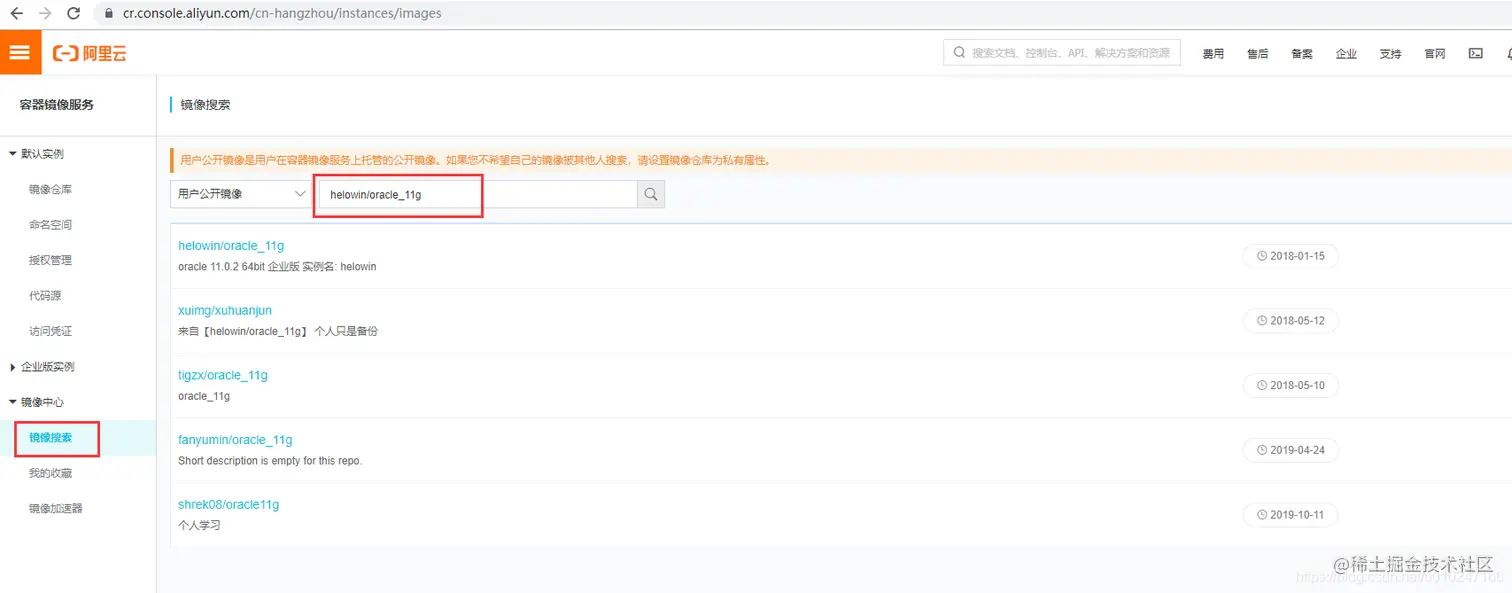Click the 2018-05-12 date badge

(1290, 321)
